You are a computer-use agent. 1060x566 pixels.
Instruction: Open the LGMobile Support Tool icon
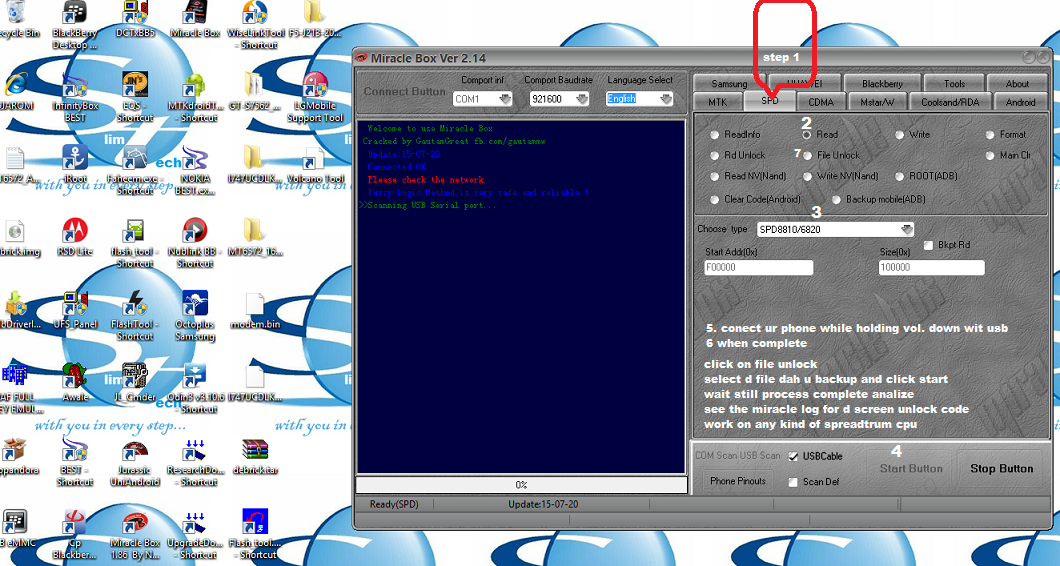point(315,87)
